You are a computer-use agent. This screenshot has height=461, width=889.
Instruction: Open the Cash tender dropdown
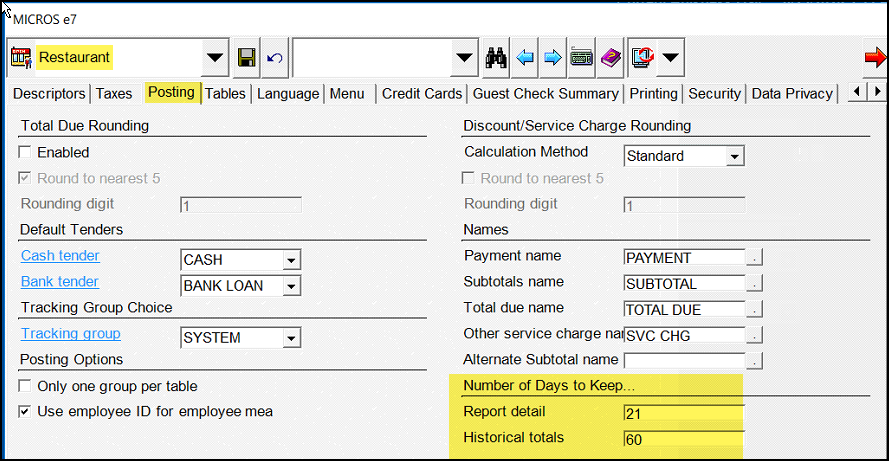(291, 260)
